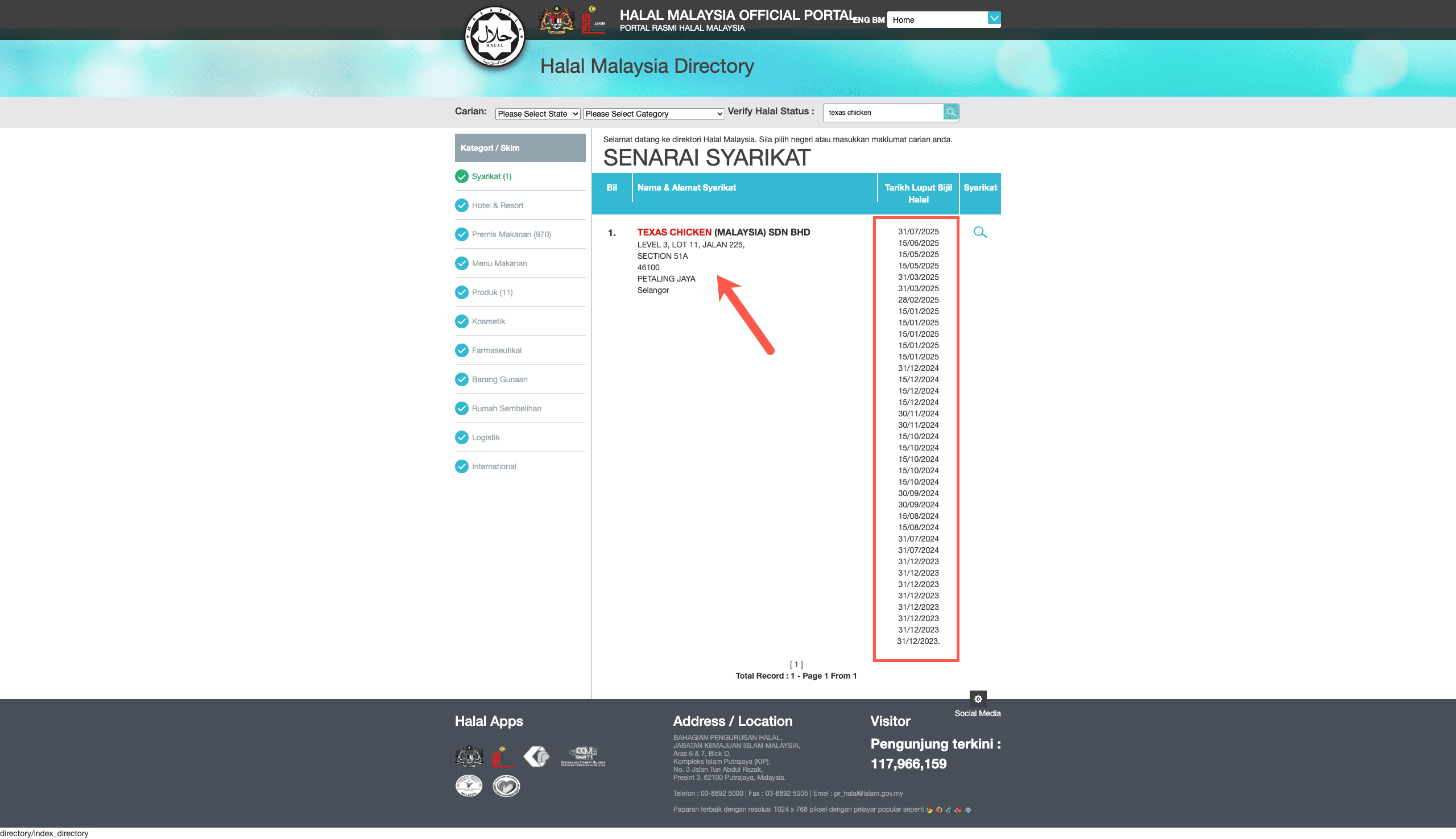Click the Chrome browser icon in footer
The width and height of the screenshot is (1456, 839).
[929, 810]
